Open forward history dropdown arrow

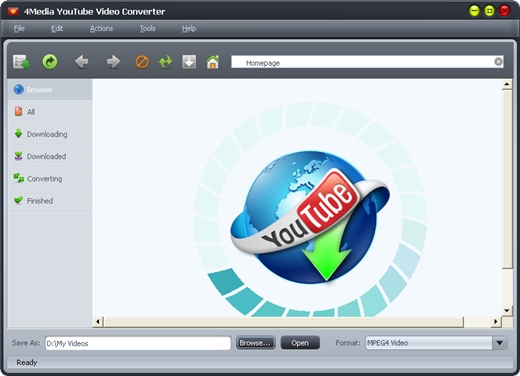tap(125, 63)
